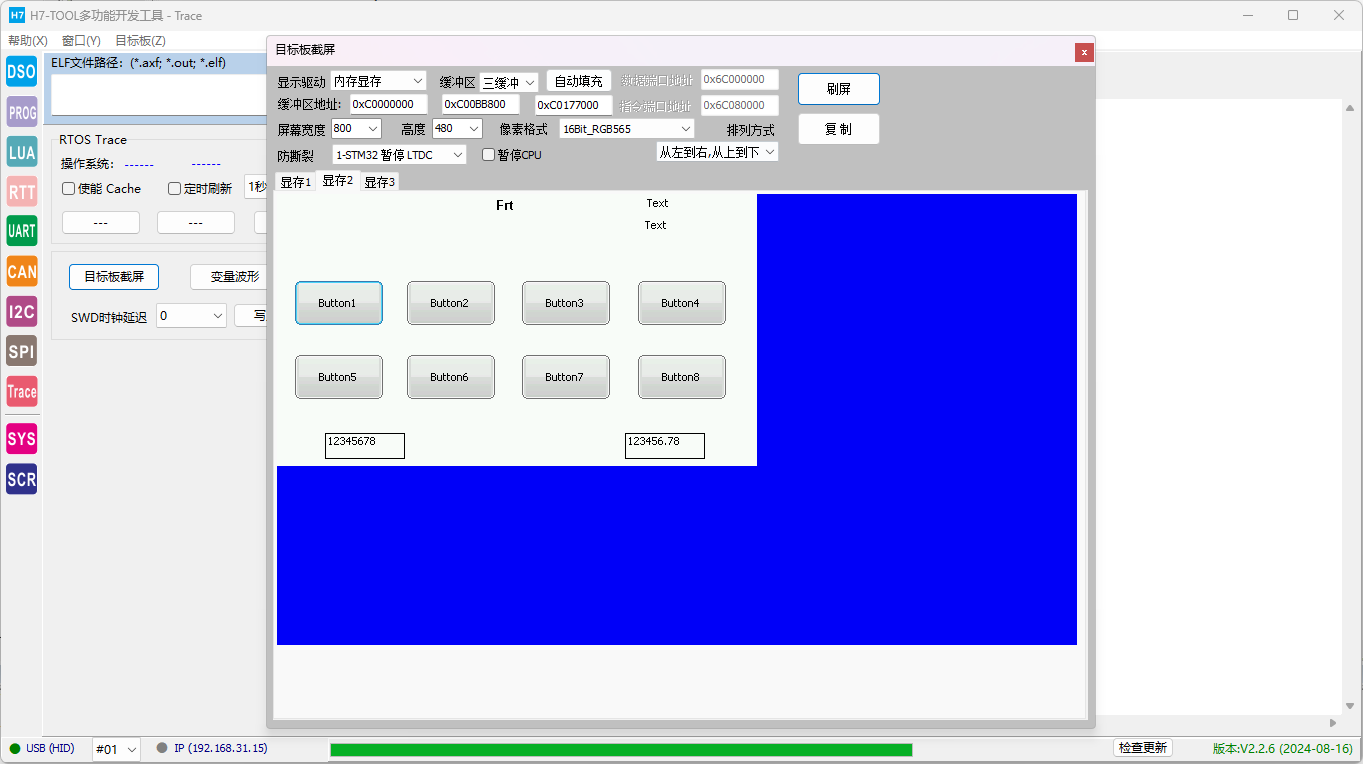Open the SWD时钟延迟 dropdown
This screenshot has height=764, width=1363.
coord(192,316)
